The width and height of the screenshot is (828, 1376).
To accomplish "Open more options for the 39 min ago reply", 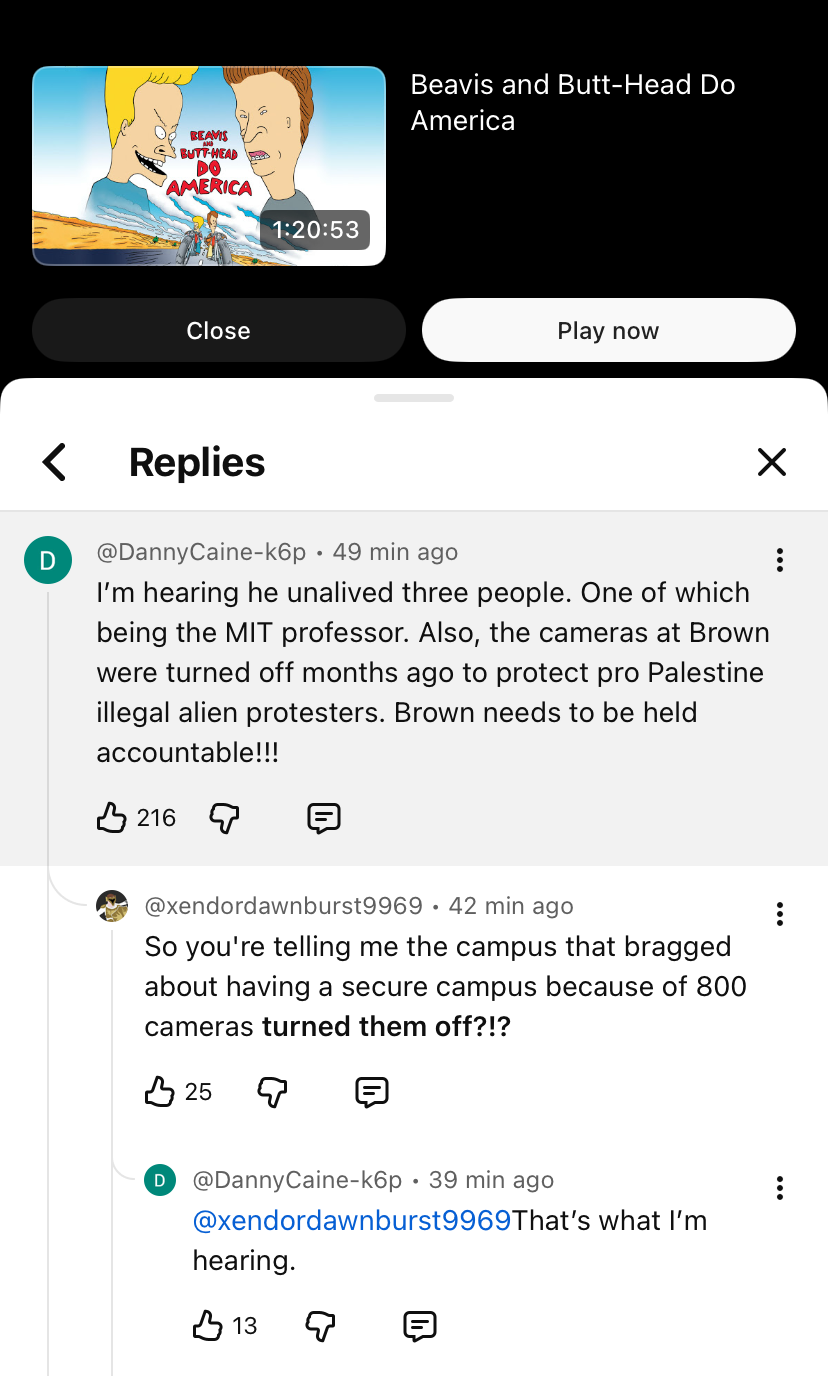I will [779, 1188].
